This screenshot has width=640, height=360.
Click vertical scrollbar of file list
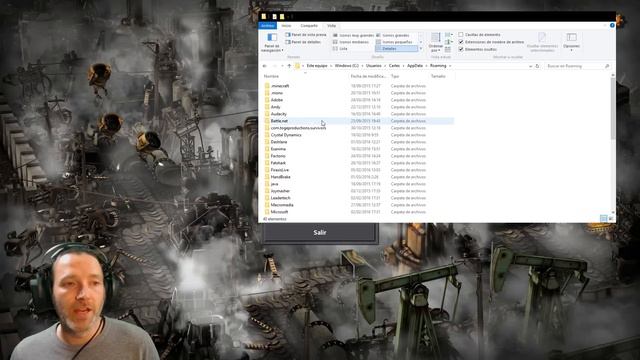pyautogui.click(x=613, y=108)
